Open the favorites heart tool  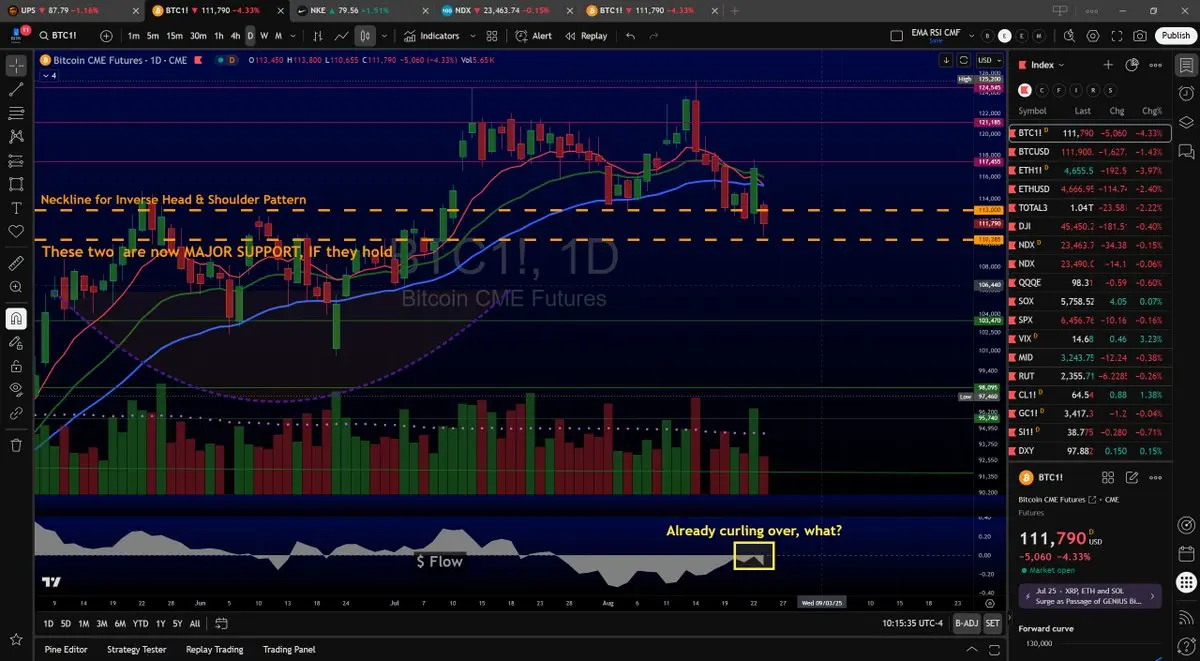coord(16,231)
